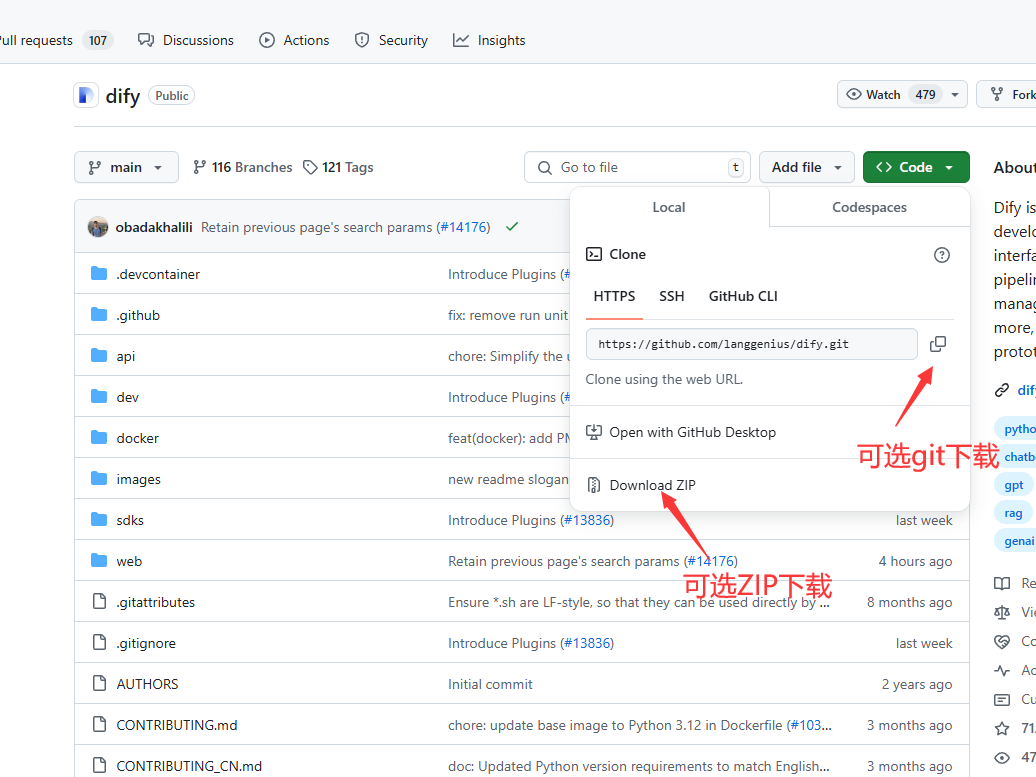Screen dimensions: 1036x777
Task: Click the web folder icon
Action: [x=99, y=560]
